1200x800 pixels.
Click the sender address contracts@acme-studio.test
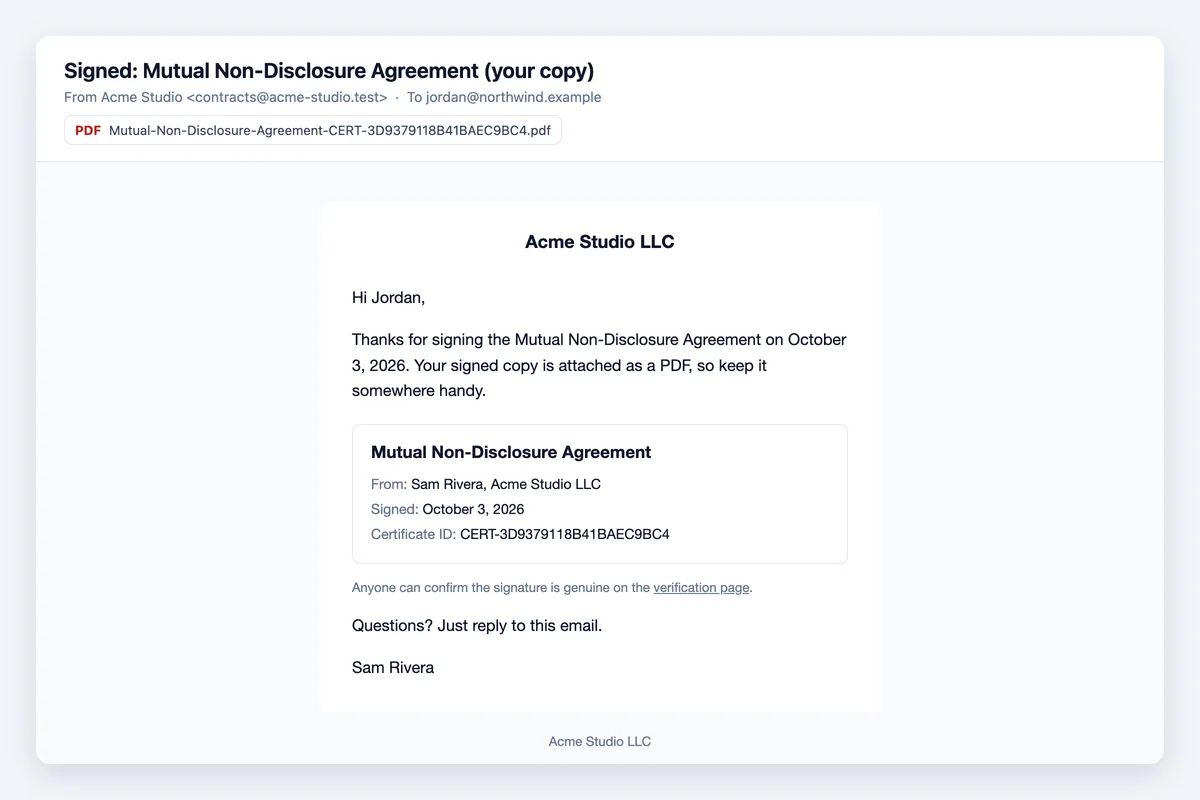[287, 97]
